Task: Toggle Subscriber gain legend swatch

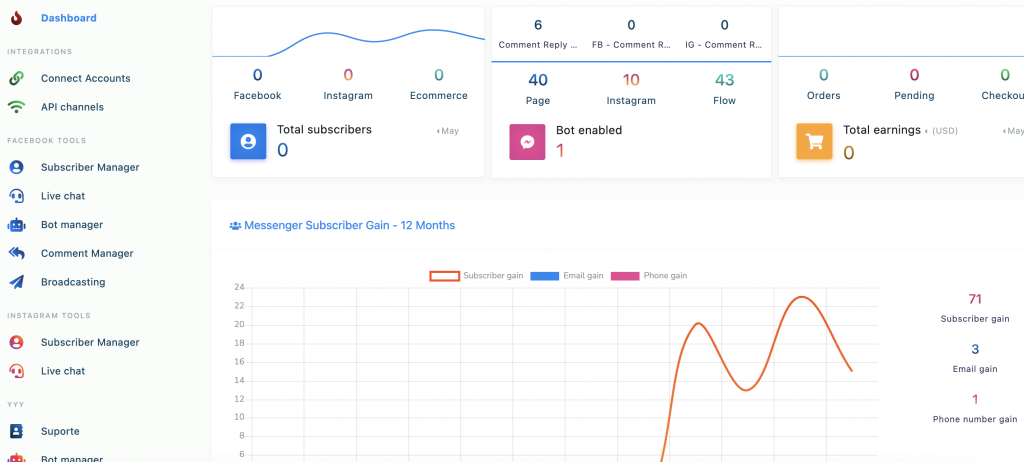Action: coord(445,276)
